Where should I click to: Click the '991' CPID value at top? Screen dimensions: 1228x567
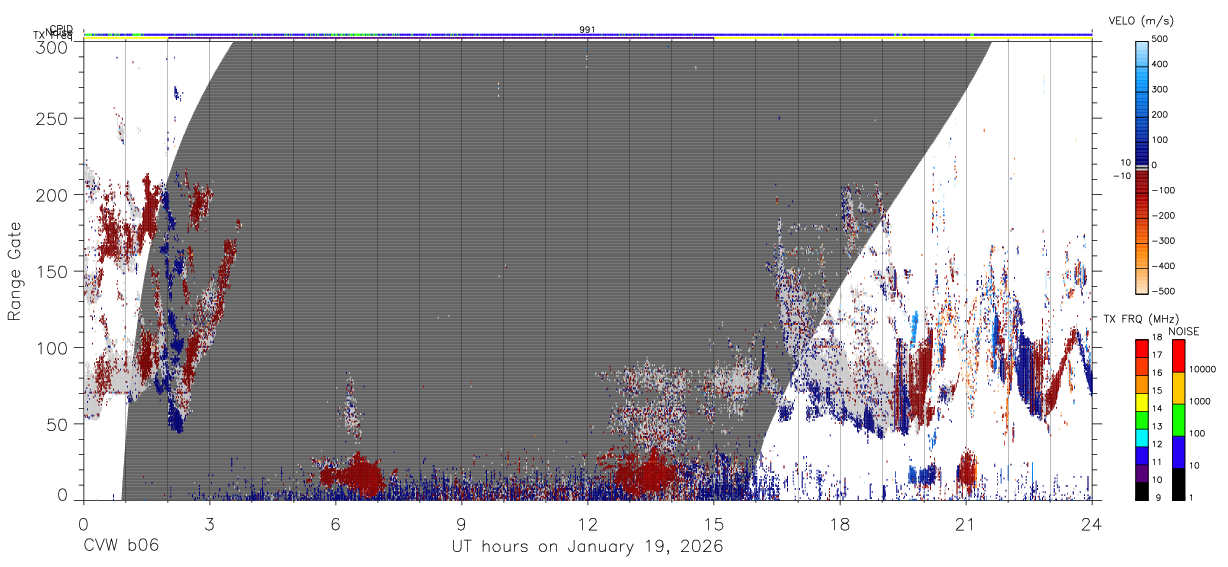click(x=587, y=30)
